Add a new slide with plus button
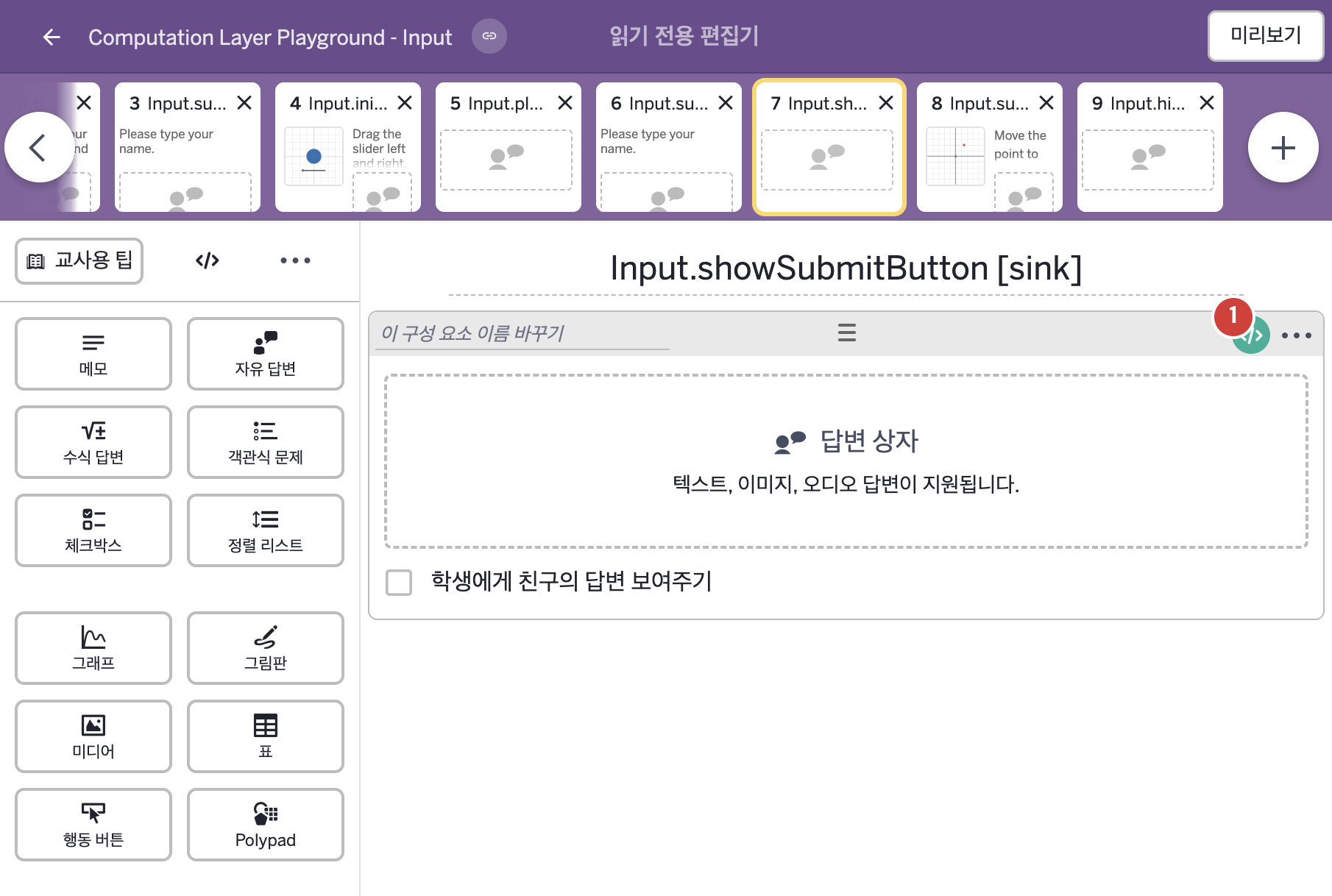 click(1283, 147)
